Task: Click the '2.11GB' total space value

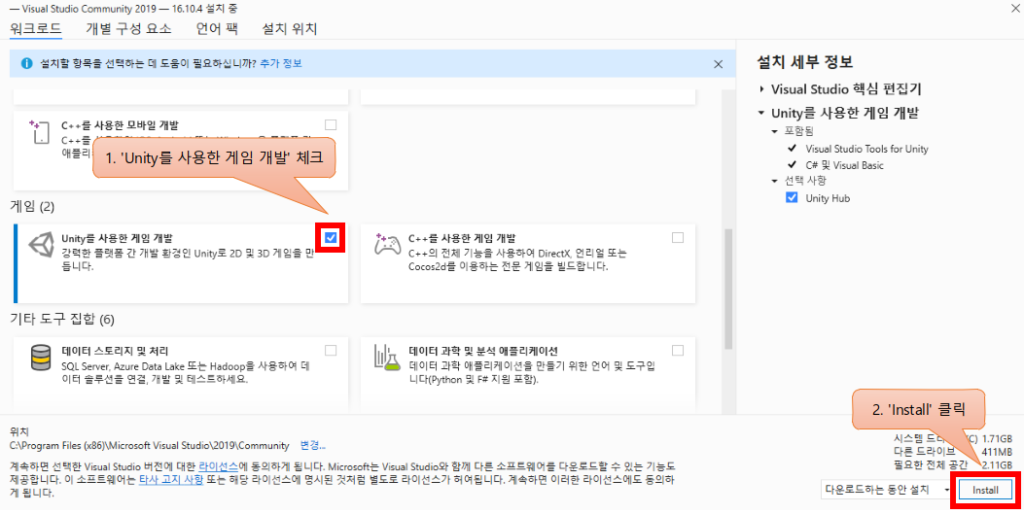Action: (x=997, y=464)
